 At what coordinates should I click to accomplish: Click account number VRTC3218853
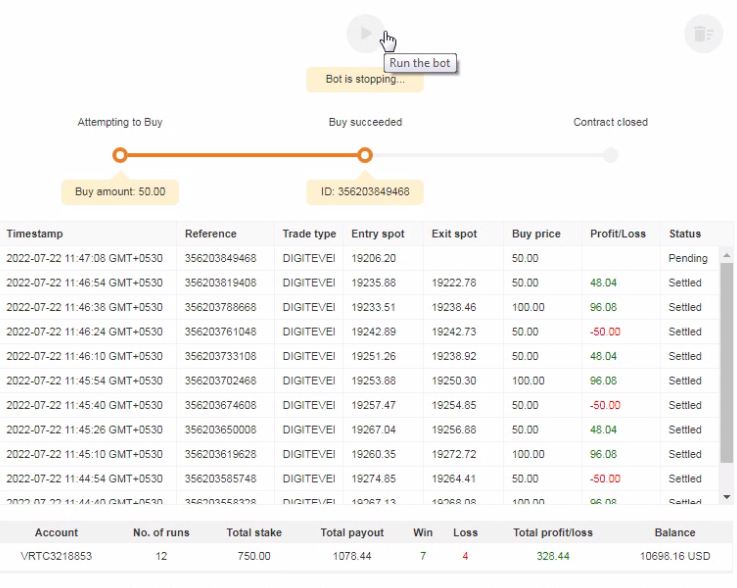[56, 556]
